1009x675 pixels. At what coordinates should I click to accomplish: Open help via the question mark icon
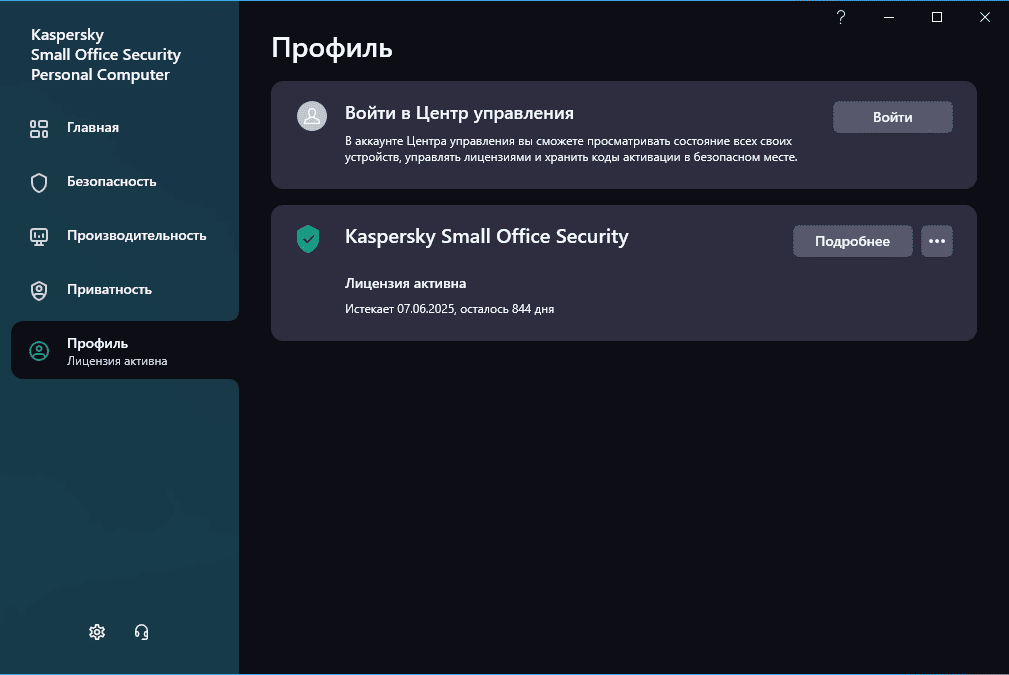coord(840,17)
